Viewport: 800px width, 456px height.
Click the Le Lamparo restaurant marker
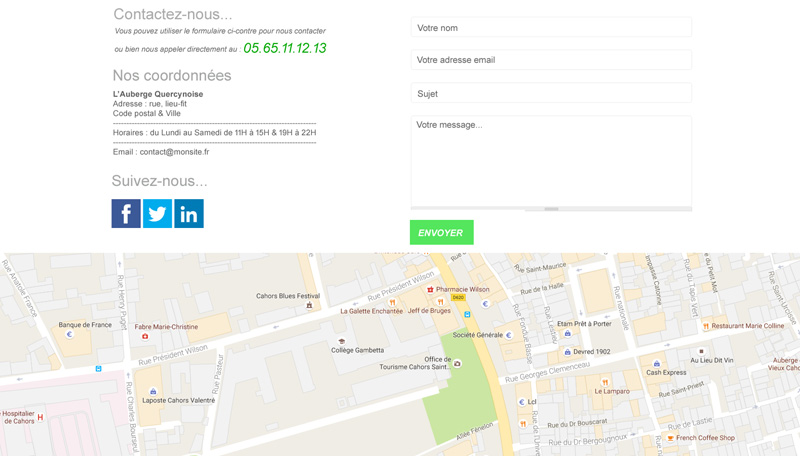pos(605,382)
